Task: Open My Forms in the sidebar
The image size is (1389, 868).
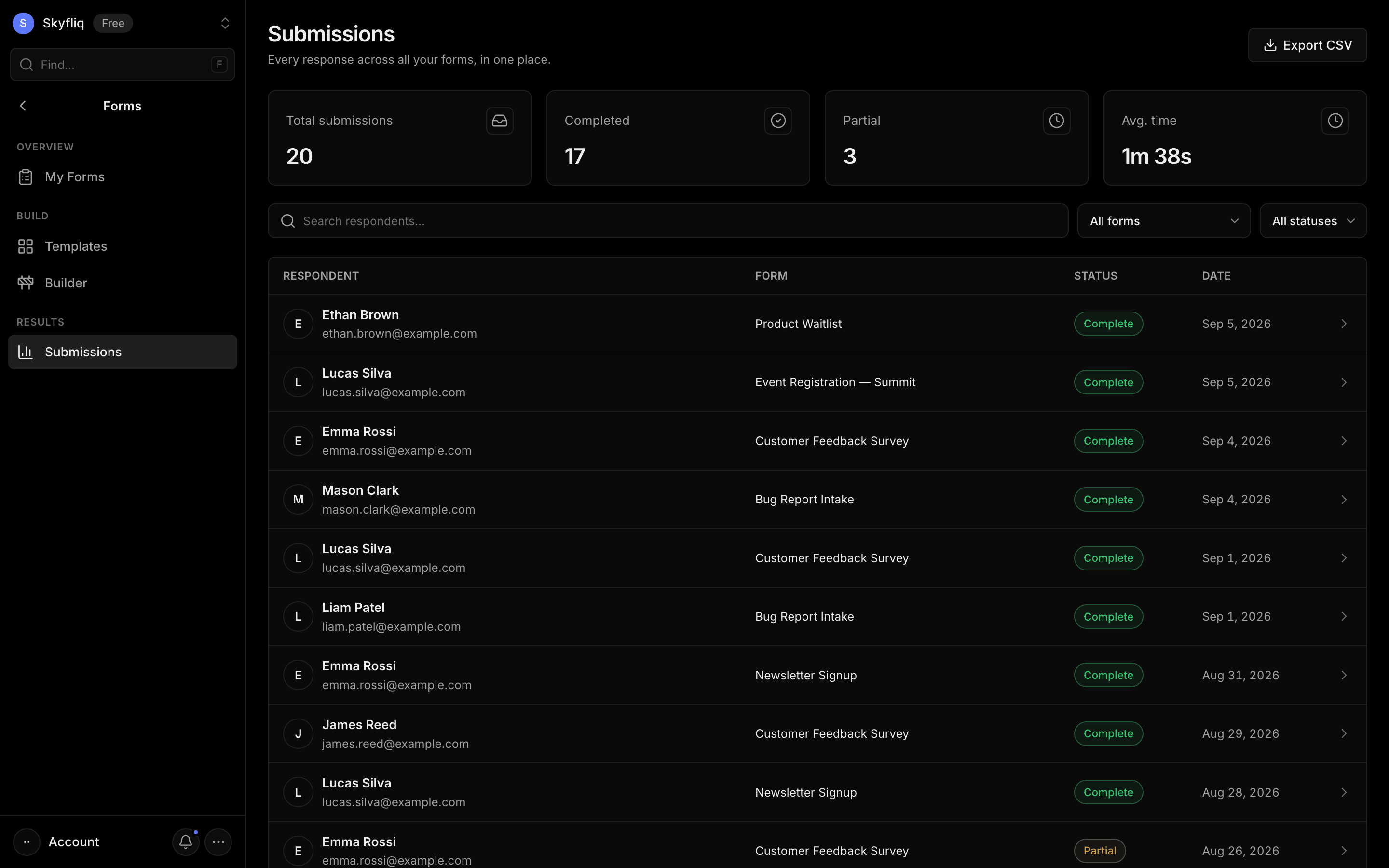Action: point(122,177)
